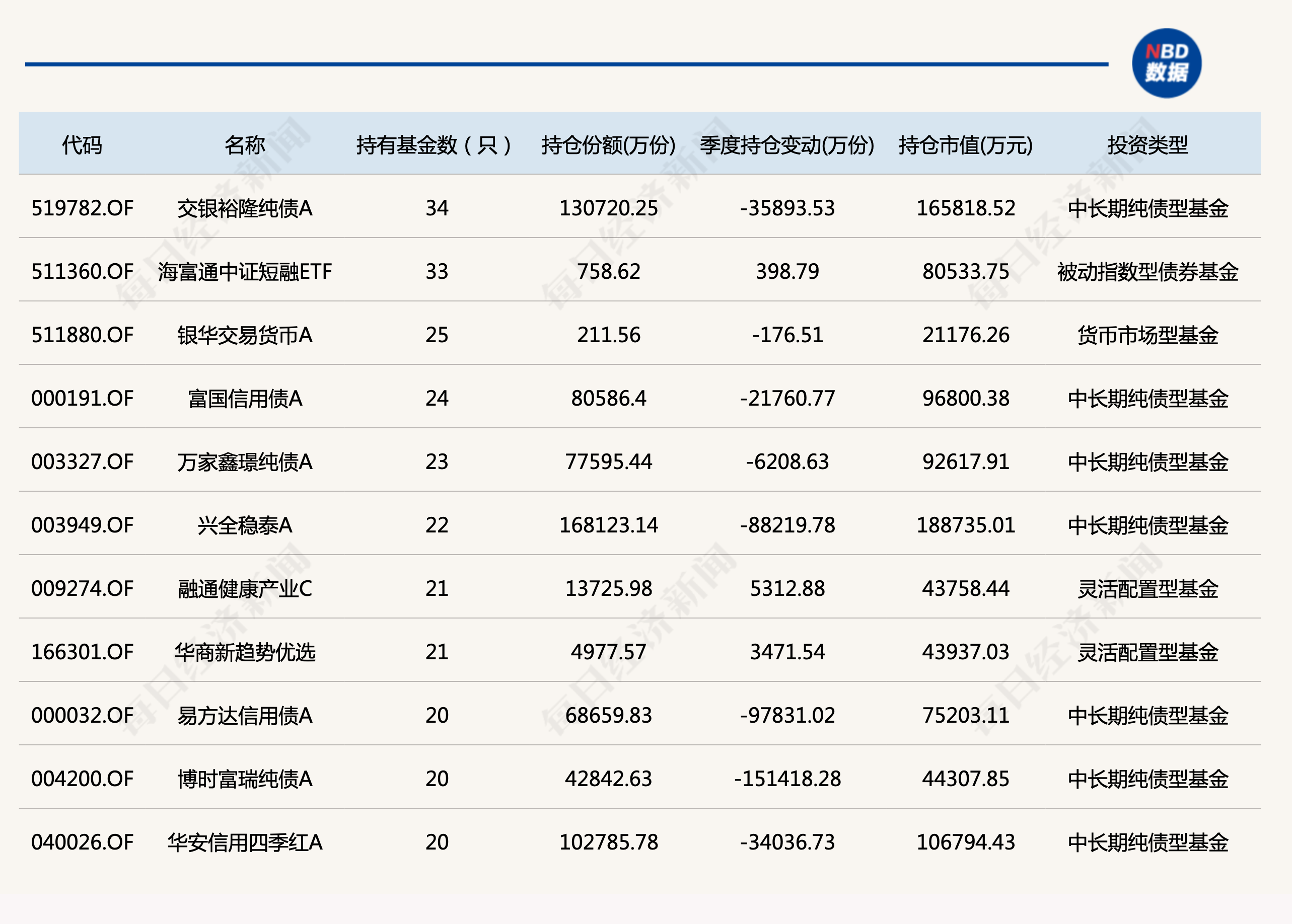The height and width of the screenshot is (924, 1292).
Task: Click the NBD 数据 logo badge
Action: 1166,63
